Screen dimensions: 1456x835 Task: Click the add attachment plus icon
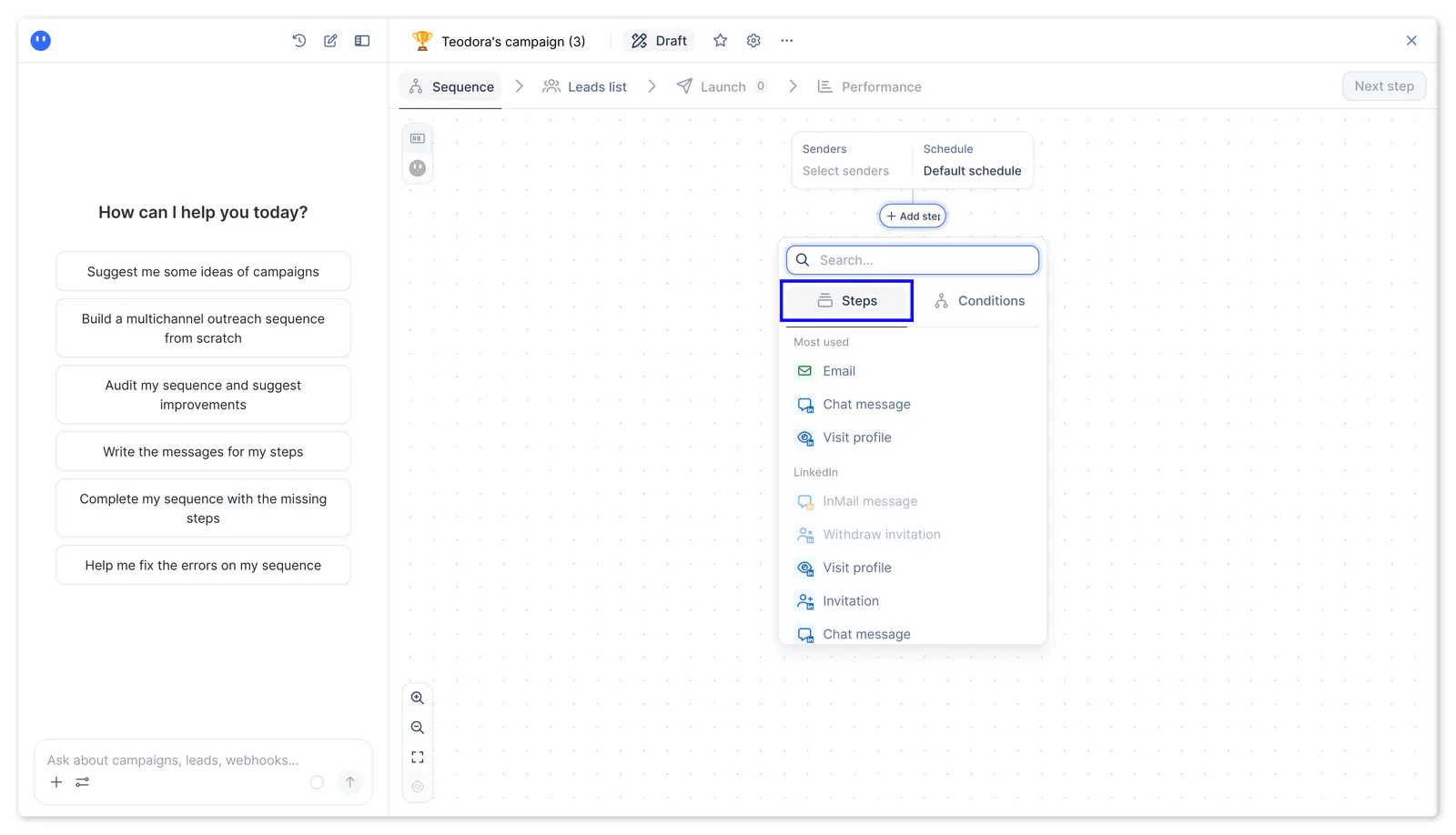(x=56, y=782)
